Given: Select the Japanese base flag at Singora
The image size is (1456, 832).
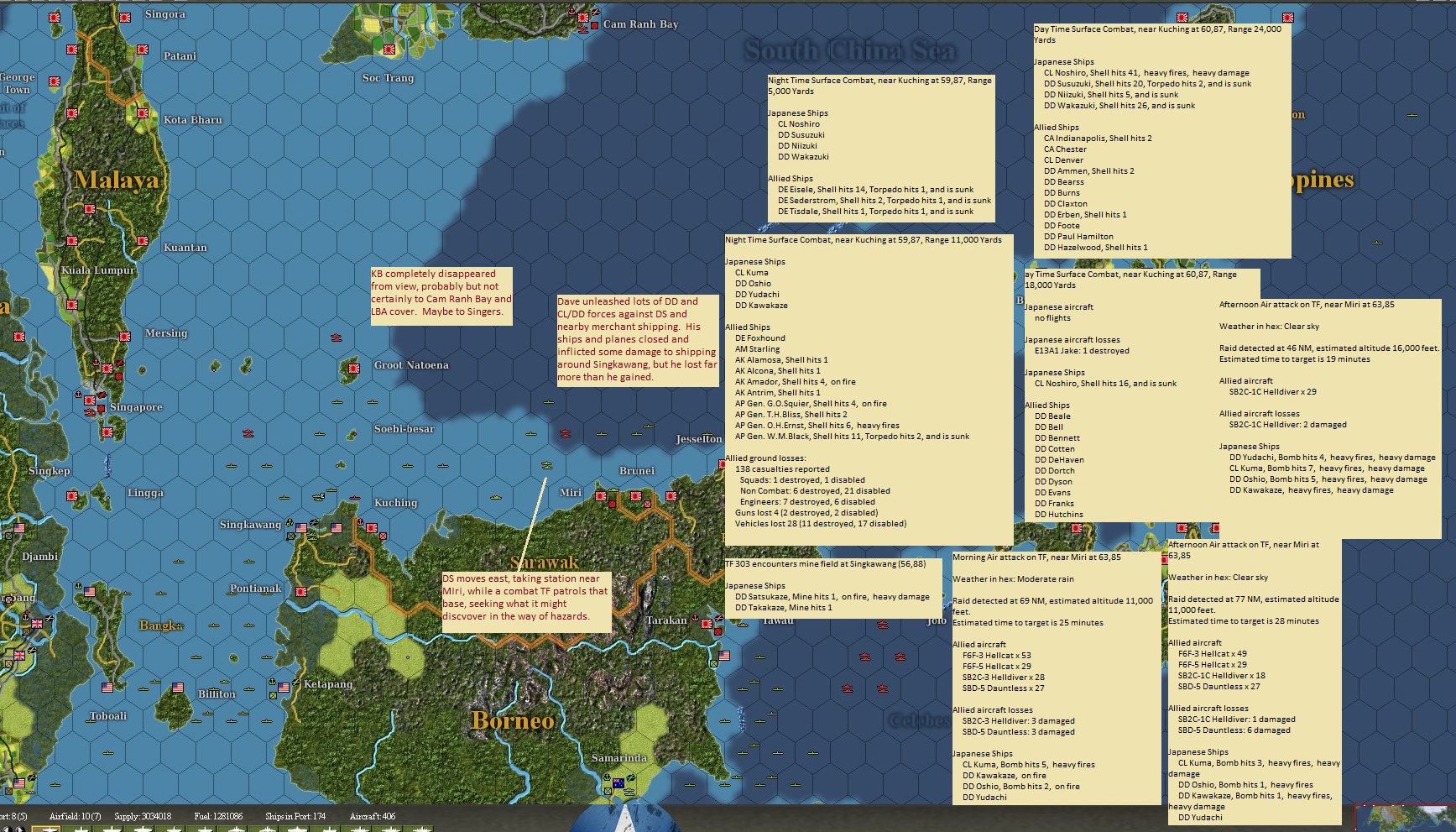Looking at the screenshot, I should 125,18.
